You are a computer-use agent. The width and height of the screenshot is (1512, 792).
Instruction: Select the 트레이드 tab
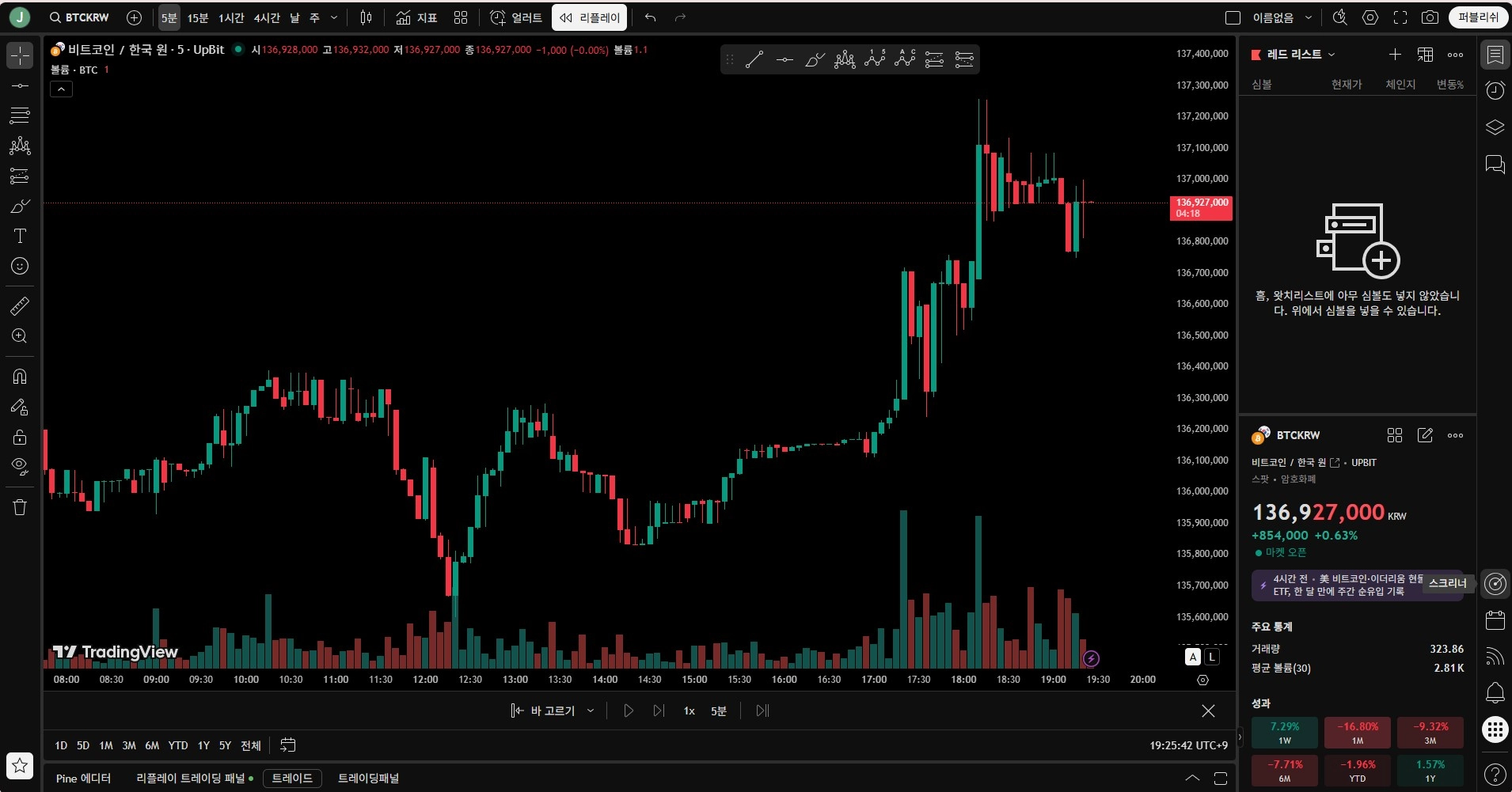292,778
